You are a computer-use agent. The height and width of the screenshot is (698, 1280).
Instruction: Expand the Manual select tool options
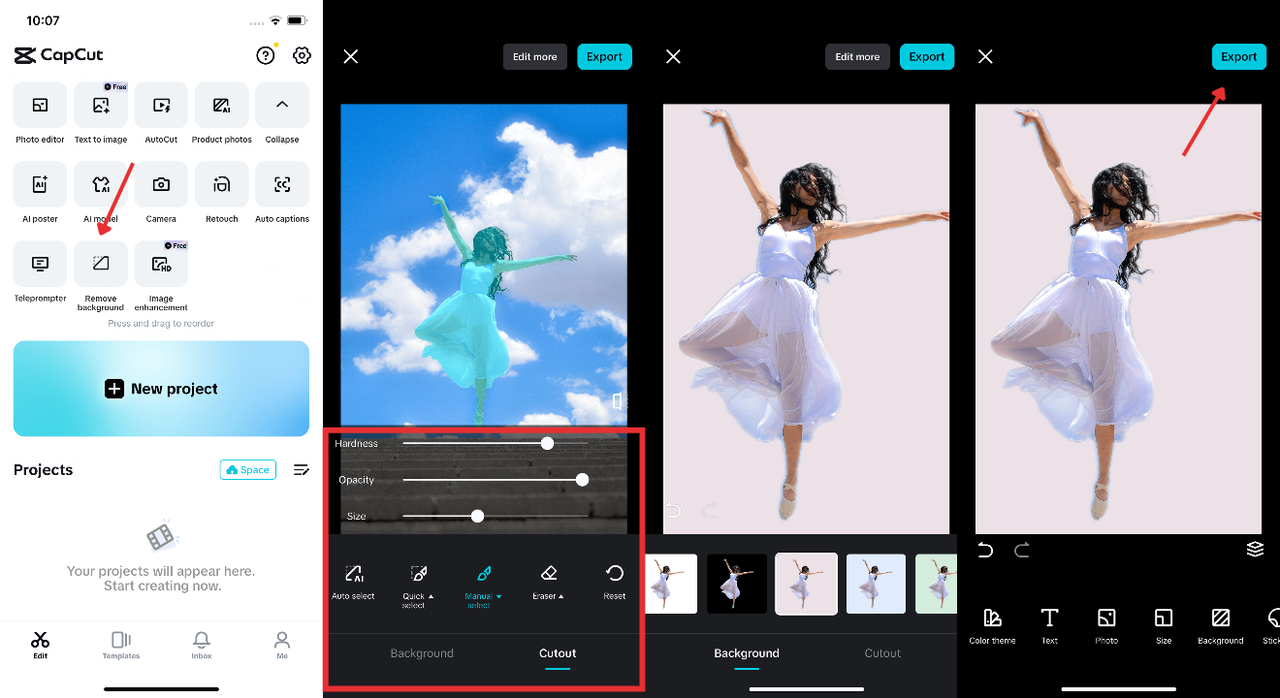click(x=484, y=585)
